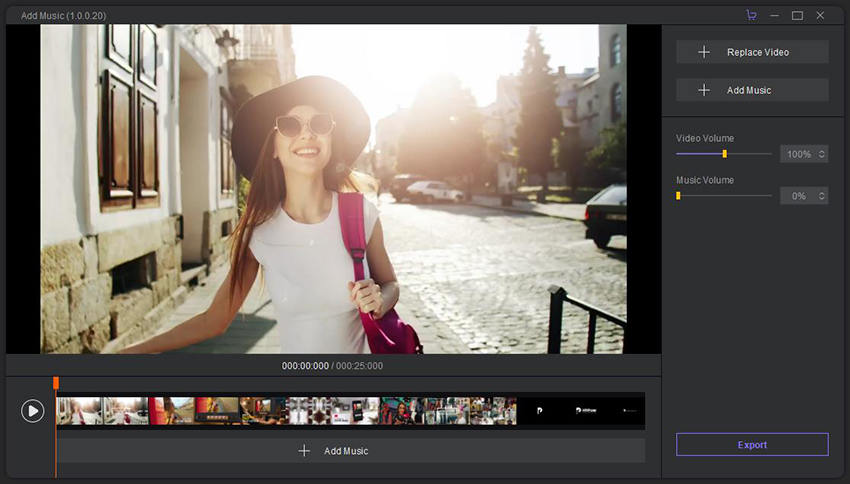
Task: Maximize the Add Music window
Action: click(x=797, y=15)
